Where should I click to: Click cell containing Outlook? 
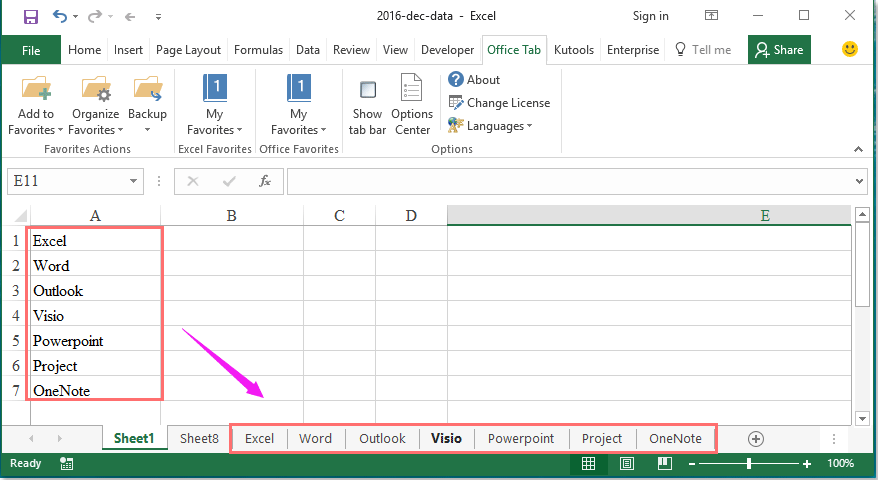coord(96,291)
